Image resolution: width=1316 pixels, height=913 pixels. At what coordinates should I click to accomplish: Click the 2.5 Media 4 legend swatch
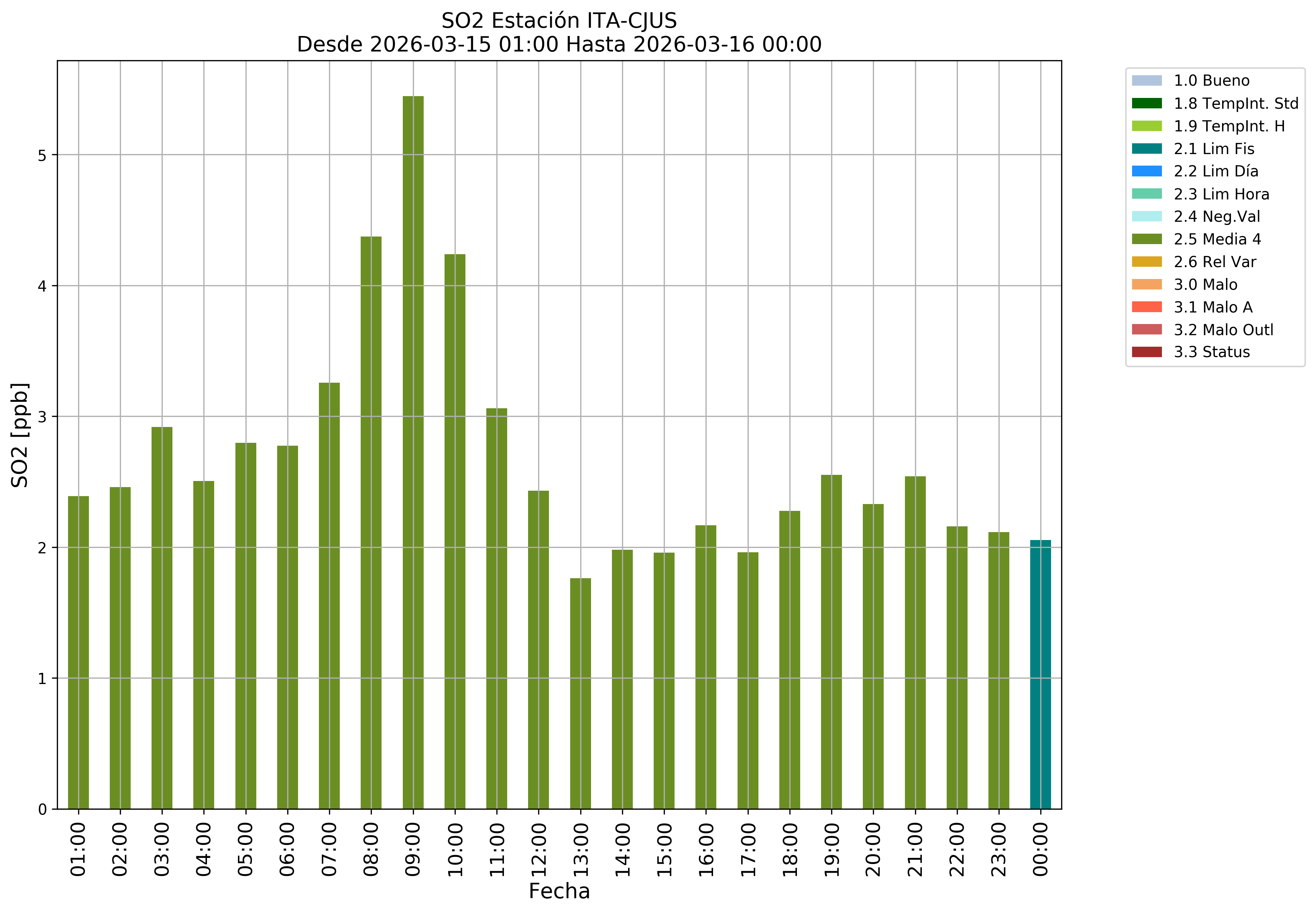(x=1146, y=239)
